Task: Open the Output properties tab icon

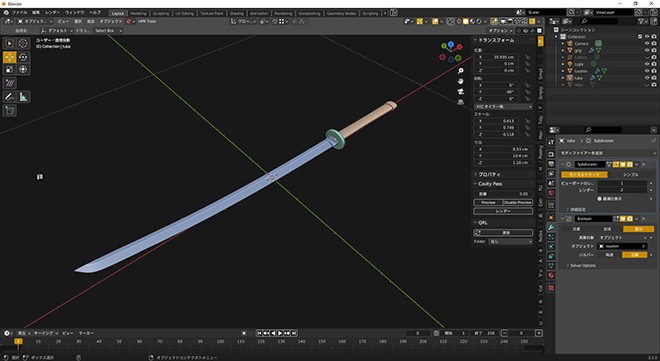Action: (x=551, y=164)
